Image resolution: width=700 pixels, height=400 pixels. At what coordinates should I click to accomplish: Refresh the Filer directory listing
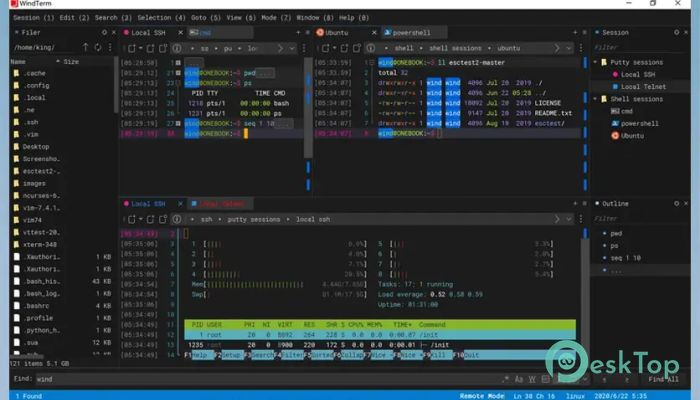pyautogui.click(x=98, y=47)
